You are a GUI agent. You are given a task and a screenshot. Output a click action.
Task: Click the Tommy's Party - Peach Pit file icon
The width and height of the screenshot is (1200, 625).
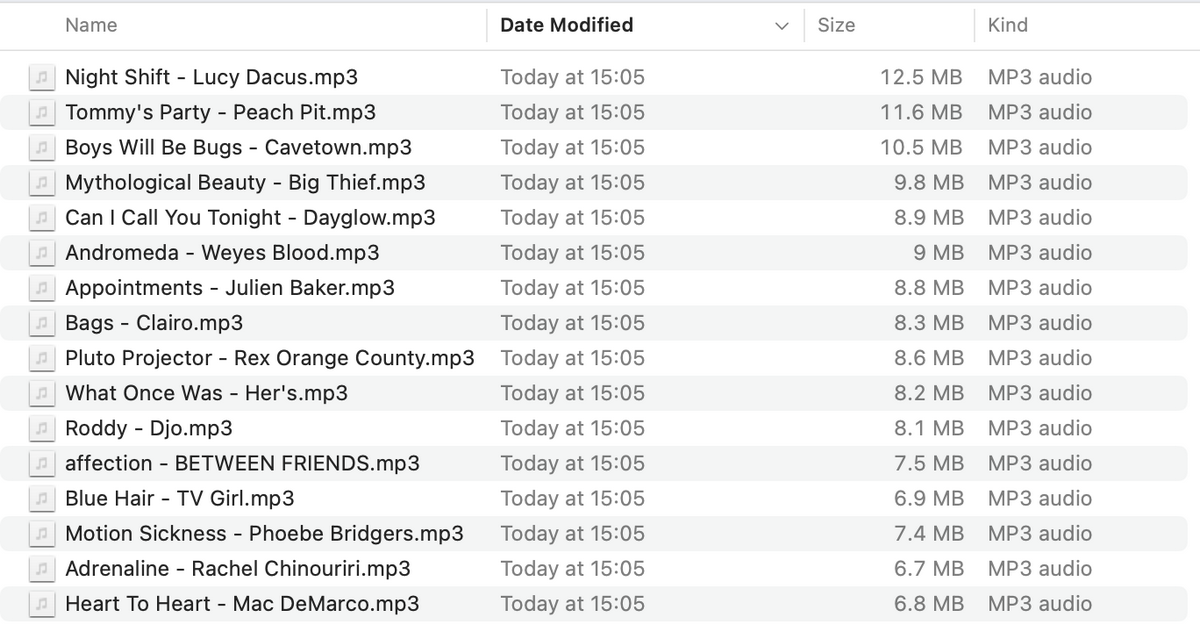(42, 112)
